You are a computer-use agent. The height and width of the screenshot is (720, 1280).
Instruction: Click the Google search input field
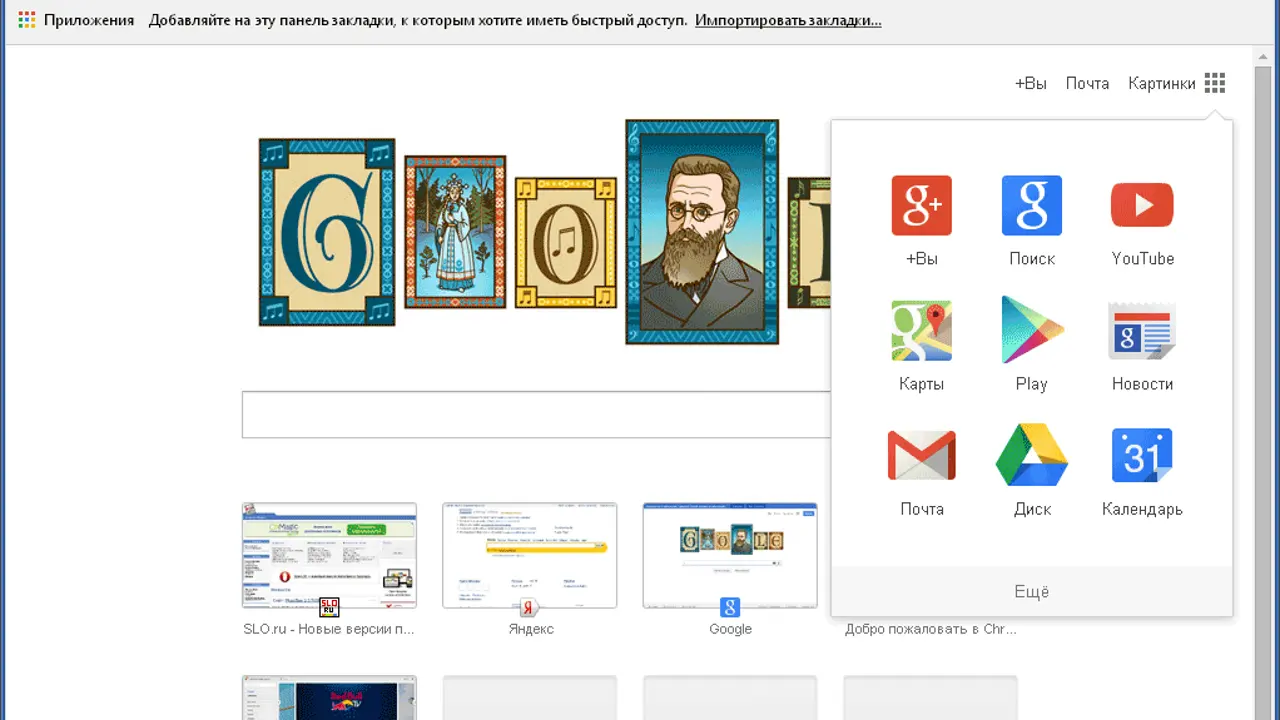coord(536,415)
